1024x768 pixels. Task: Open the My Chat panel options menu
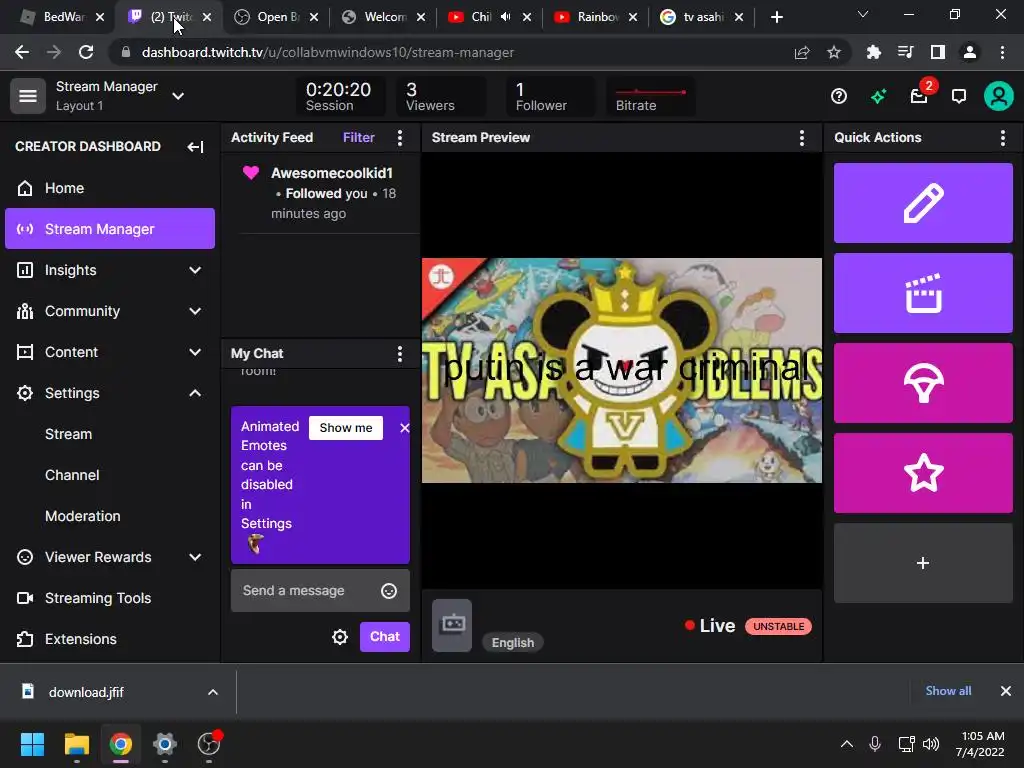[400, 353]
